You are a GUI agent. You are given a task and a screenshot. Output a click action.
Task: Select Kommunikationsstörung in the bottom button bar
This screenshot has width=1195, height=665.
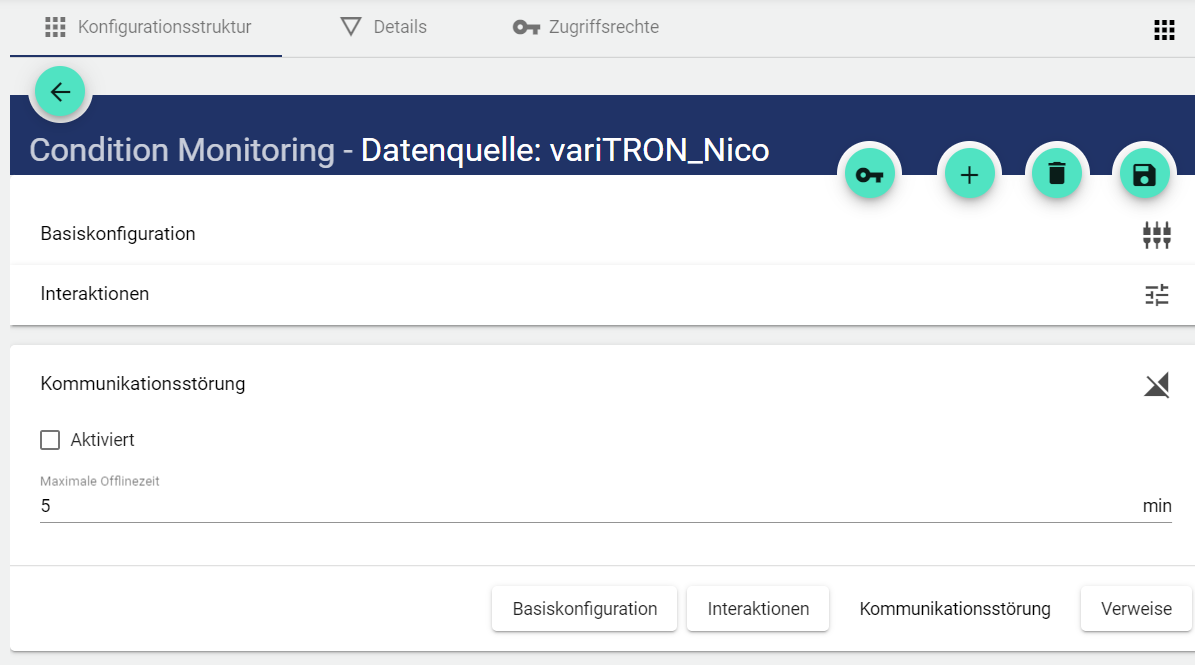click(x=955, y=609)
